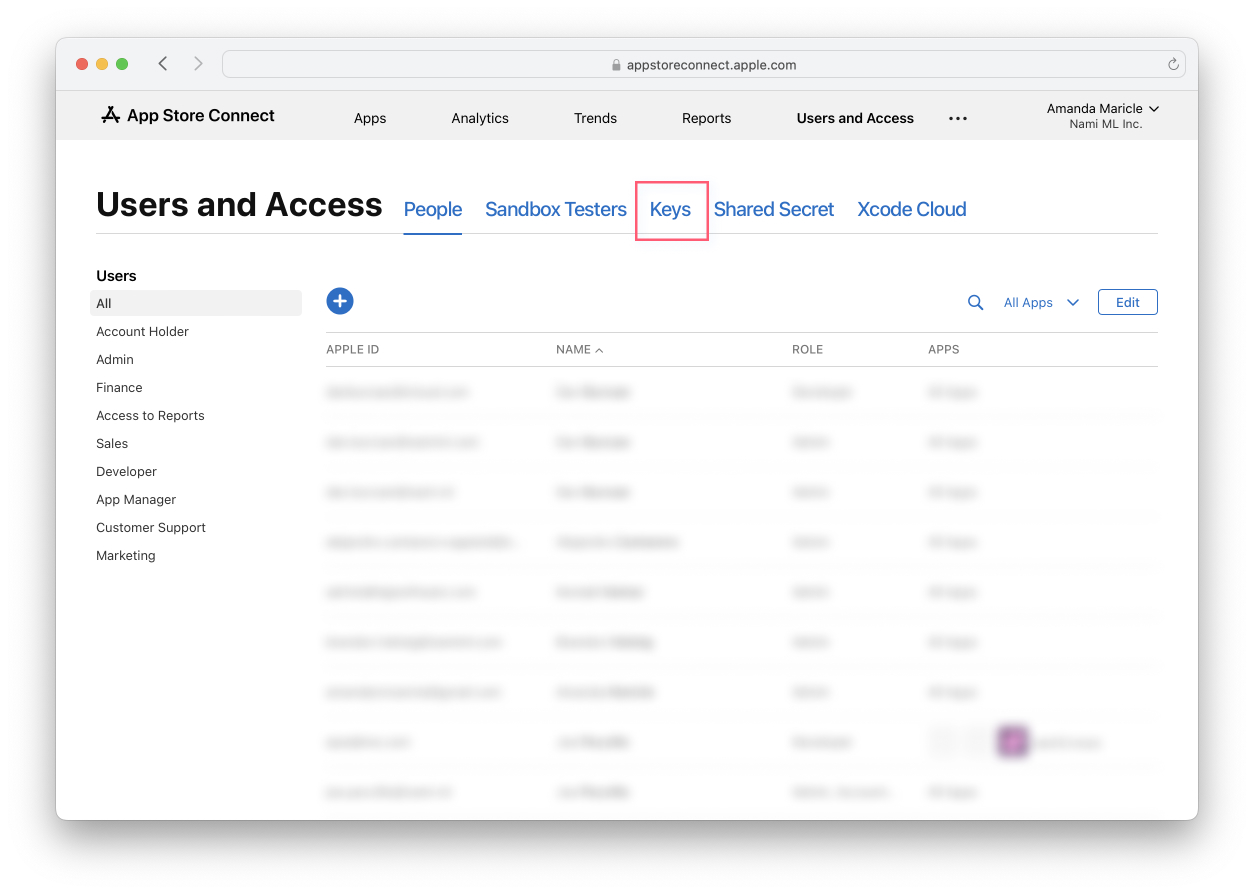Click the Edit button
The width and height of the screenshot is (1254, 894).
tap(1128, 302)
